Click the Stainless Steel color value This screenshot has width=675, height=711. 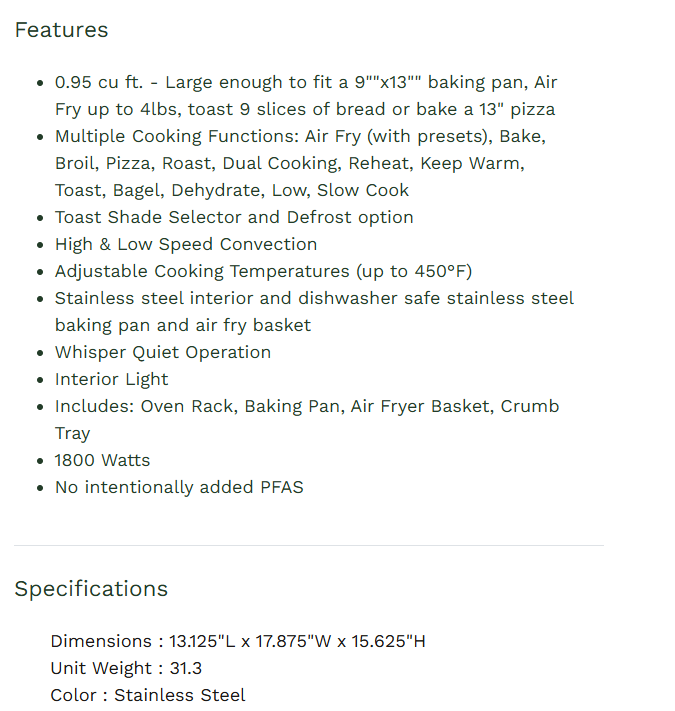coord(180,695)
